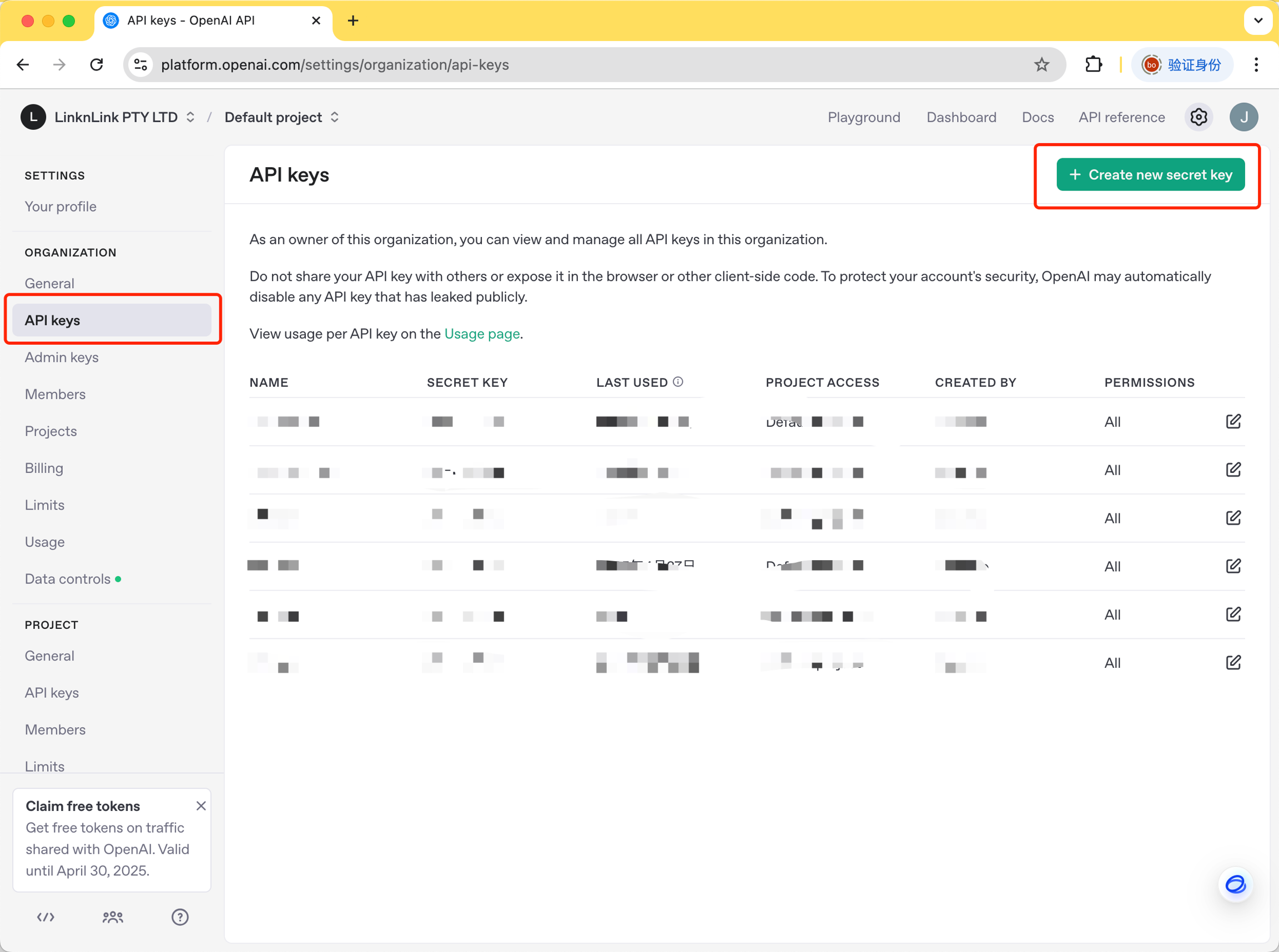The width and height of the screenshot is (1279, 952).
Task: Go to the Playground tab
Action: pos(864,117)
